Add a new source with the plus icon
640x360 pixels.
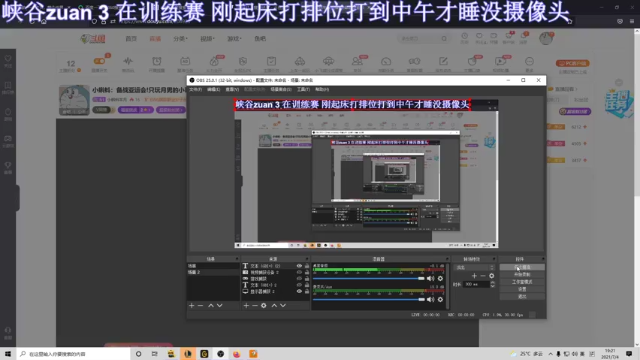(246, 305)
